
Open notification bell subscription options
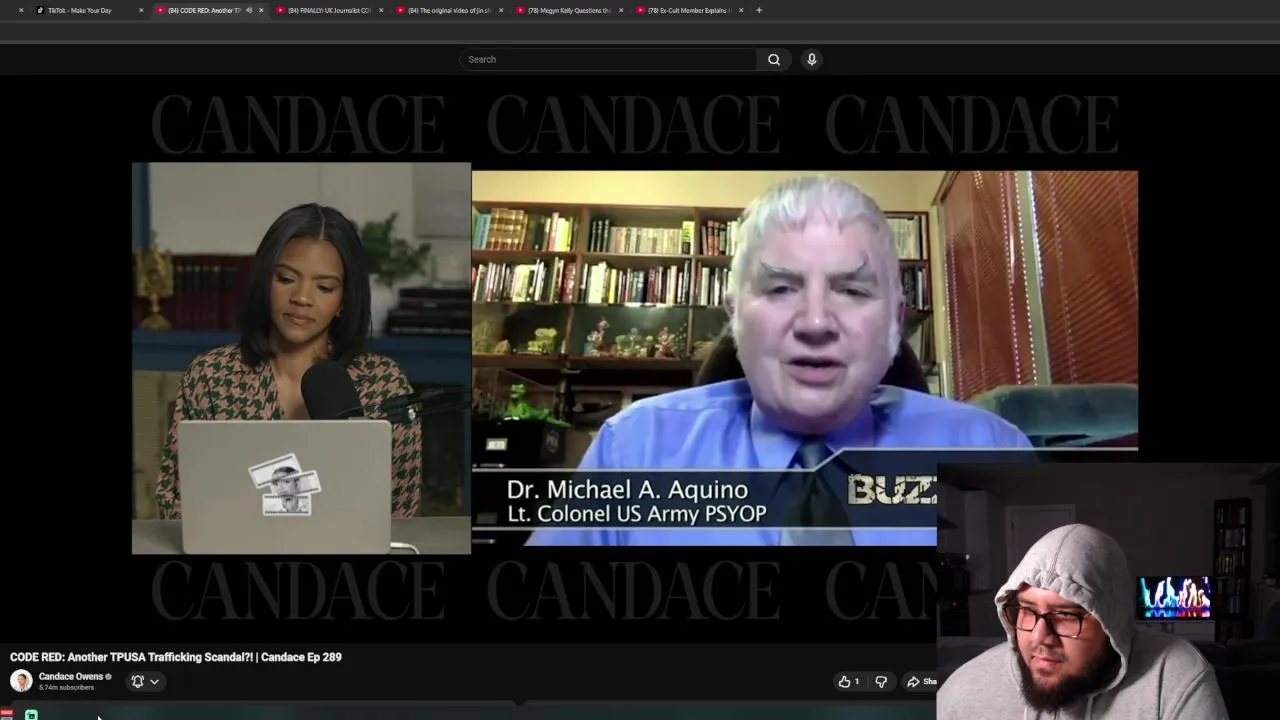pyautogui.click(x=145, y=681)
